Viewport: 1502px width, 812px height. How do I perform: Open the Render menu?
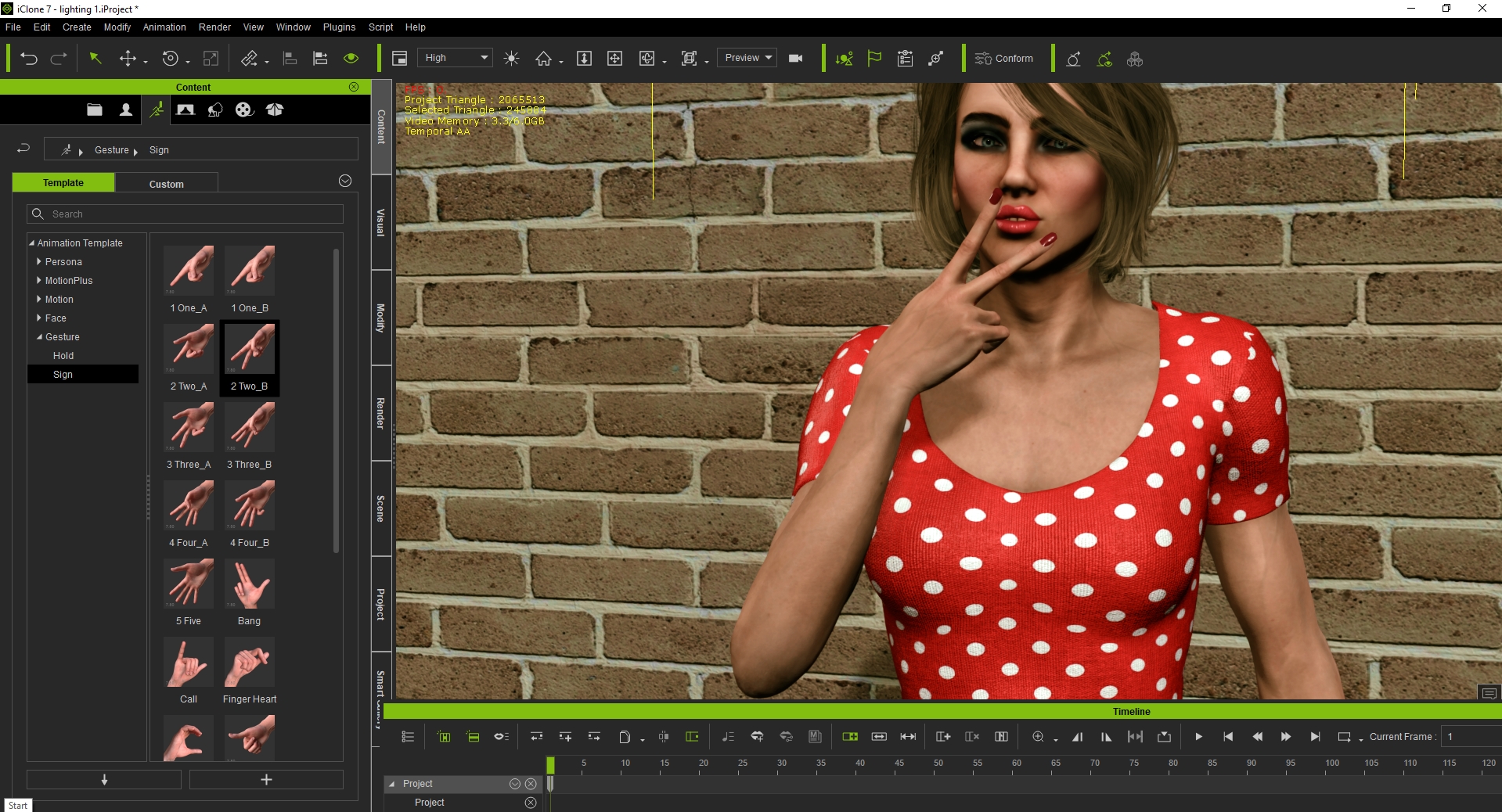214,27
